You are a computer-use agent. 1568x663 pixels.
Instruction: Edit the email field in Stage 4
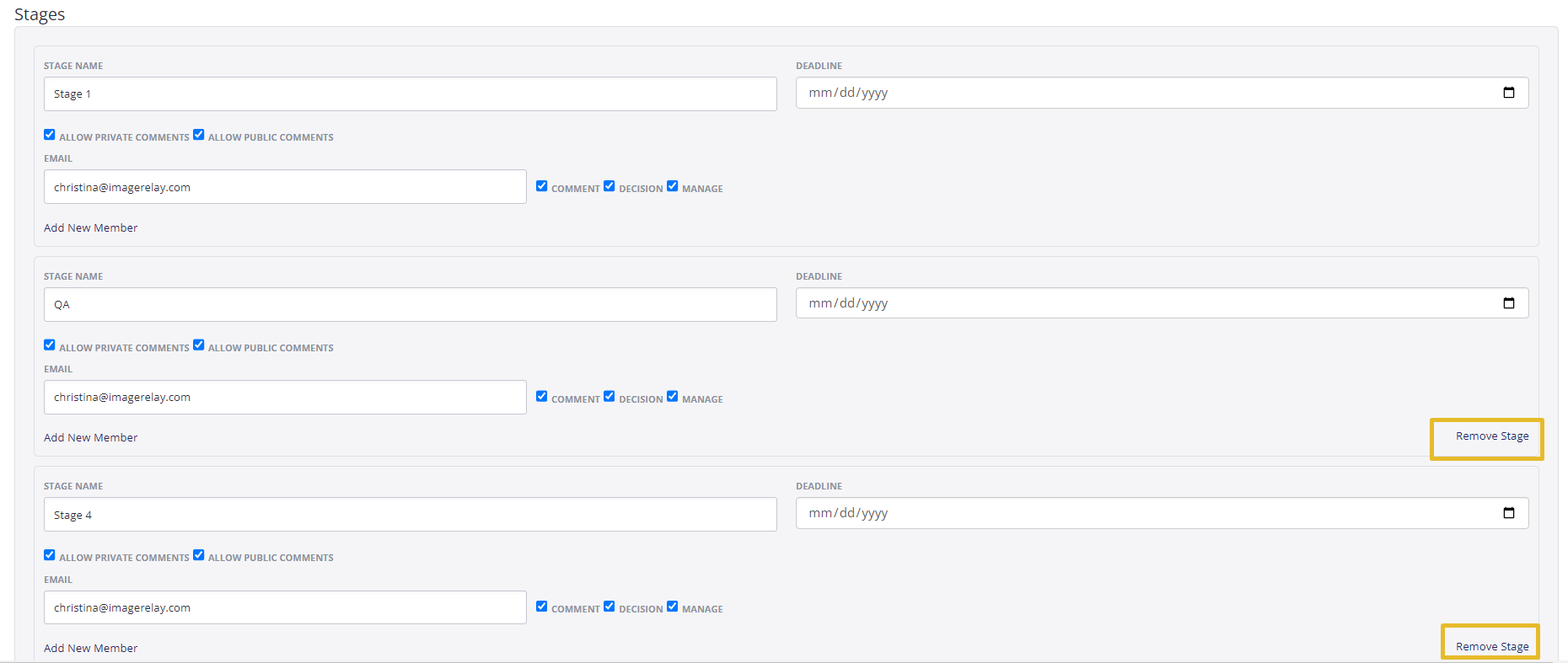coord(285,607)
